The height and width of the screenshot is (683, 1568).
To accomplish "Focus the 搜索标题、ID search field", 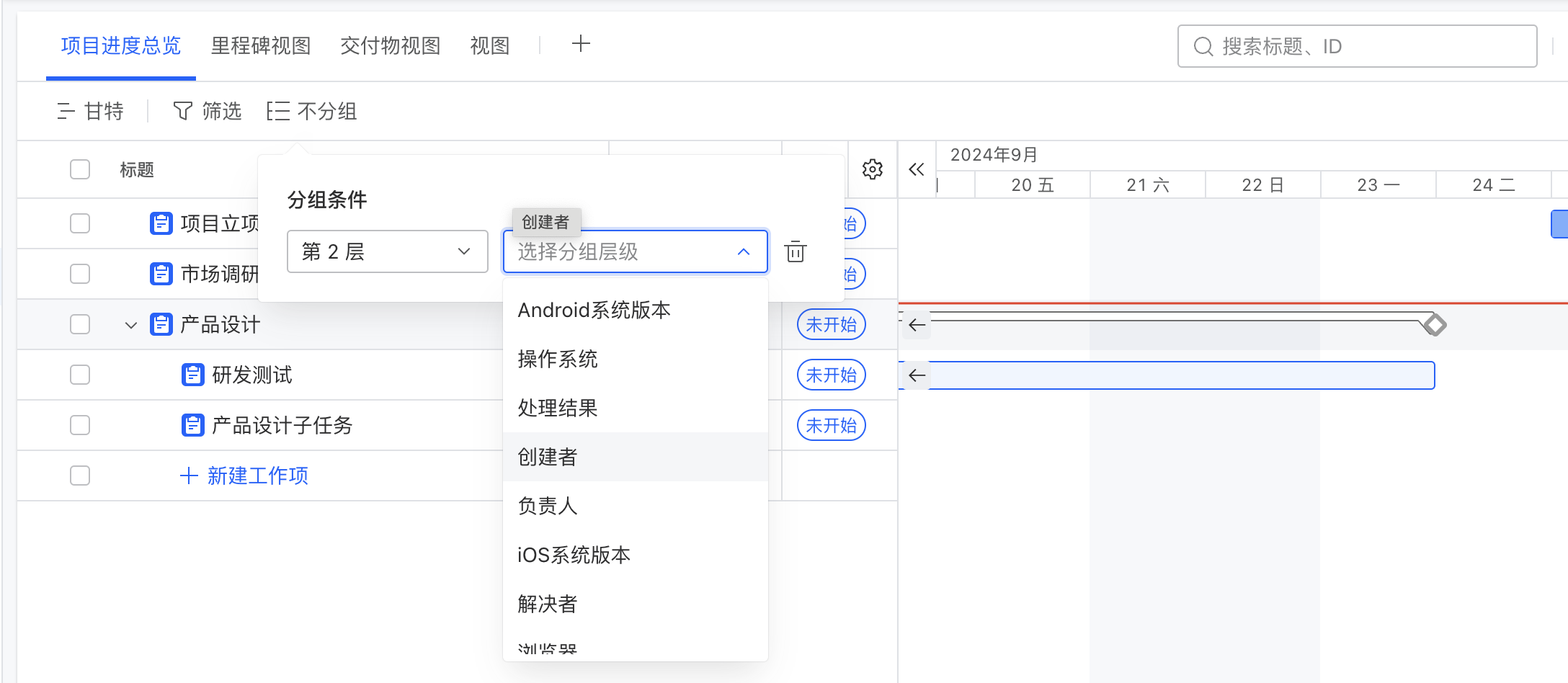I will (1358, 47).
